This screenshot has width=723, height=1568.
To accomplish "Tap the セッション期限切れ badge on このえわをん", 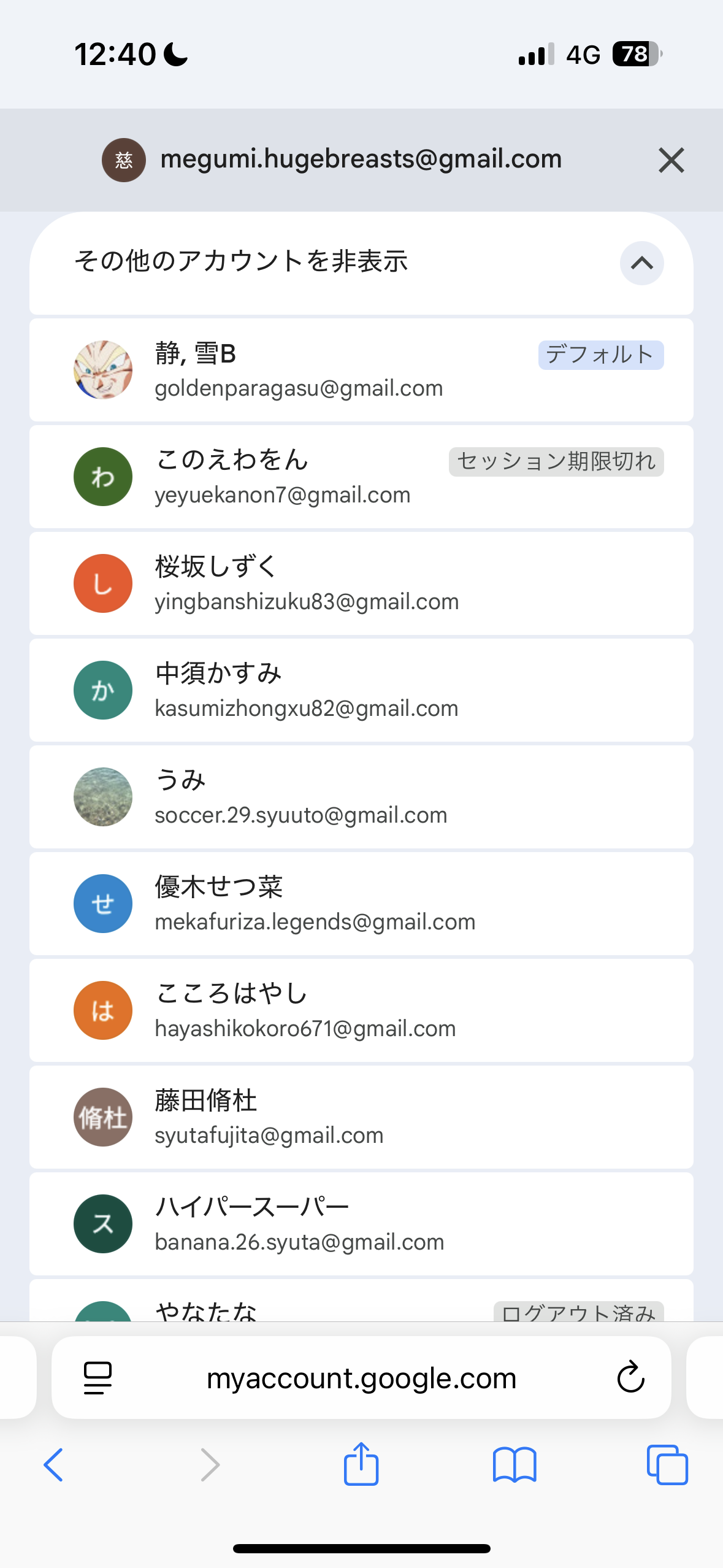I will [556, 461].
